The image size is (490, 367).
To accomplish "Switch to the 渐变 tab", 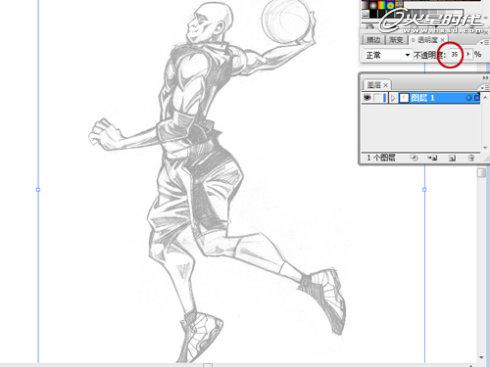I will click(396, 40).
